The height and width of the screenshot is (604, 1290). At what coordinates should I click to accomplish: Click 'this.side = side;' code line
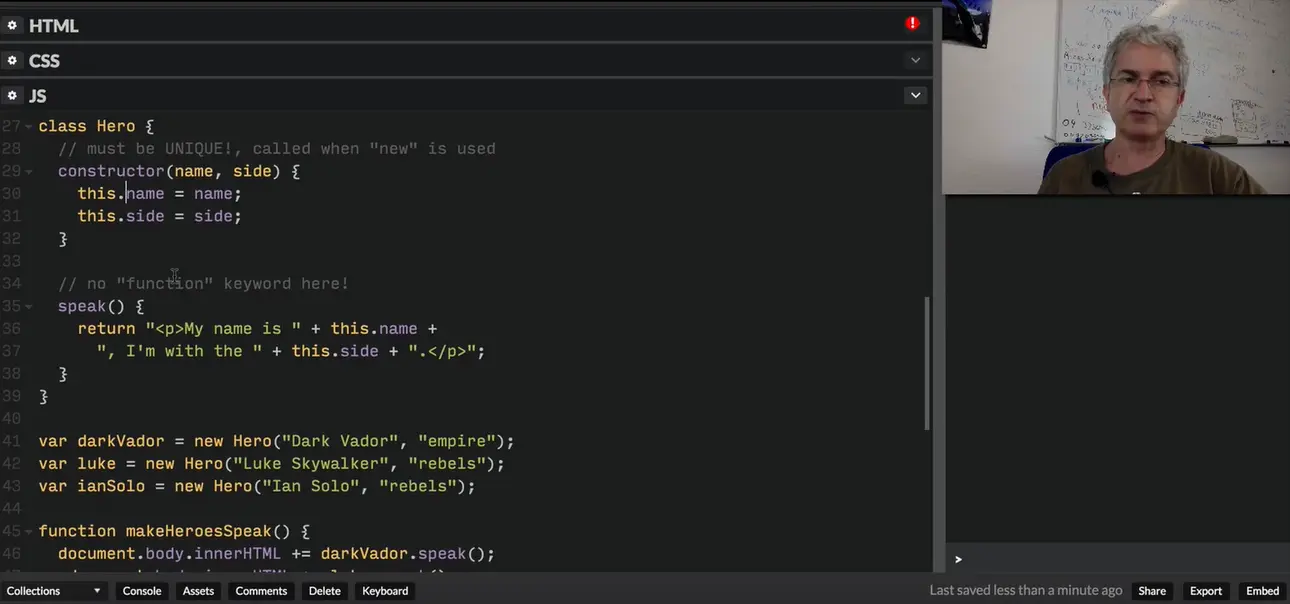coord(160,216)
